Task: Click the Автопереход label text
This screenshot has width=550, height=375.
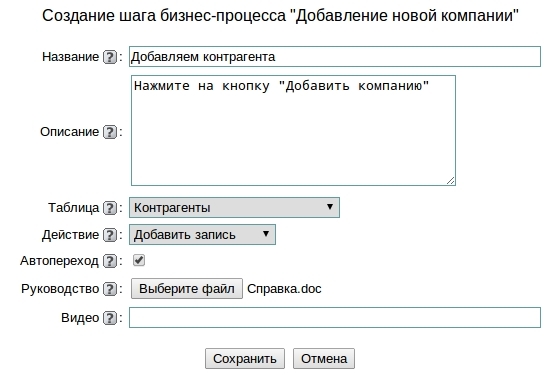Action: point(59,261)
